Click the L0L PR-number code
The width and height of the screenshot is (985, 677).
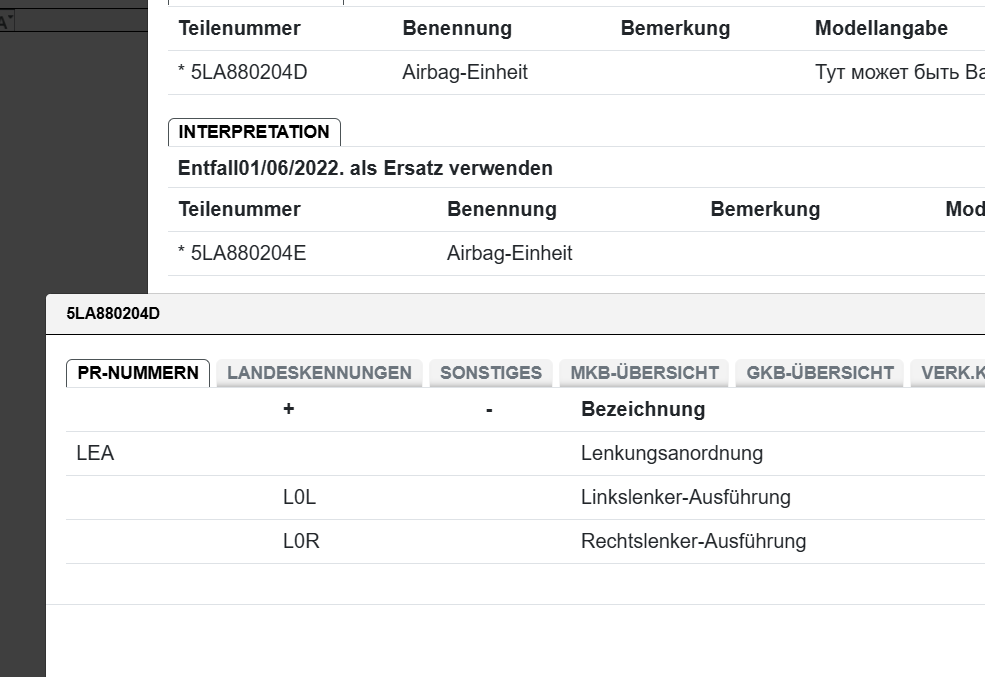[x=299, y=497]
